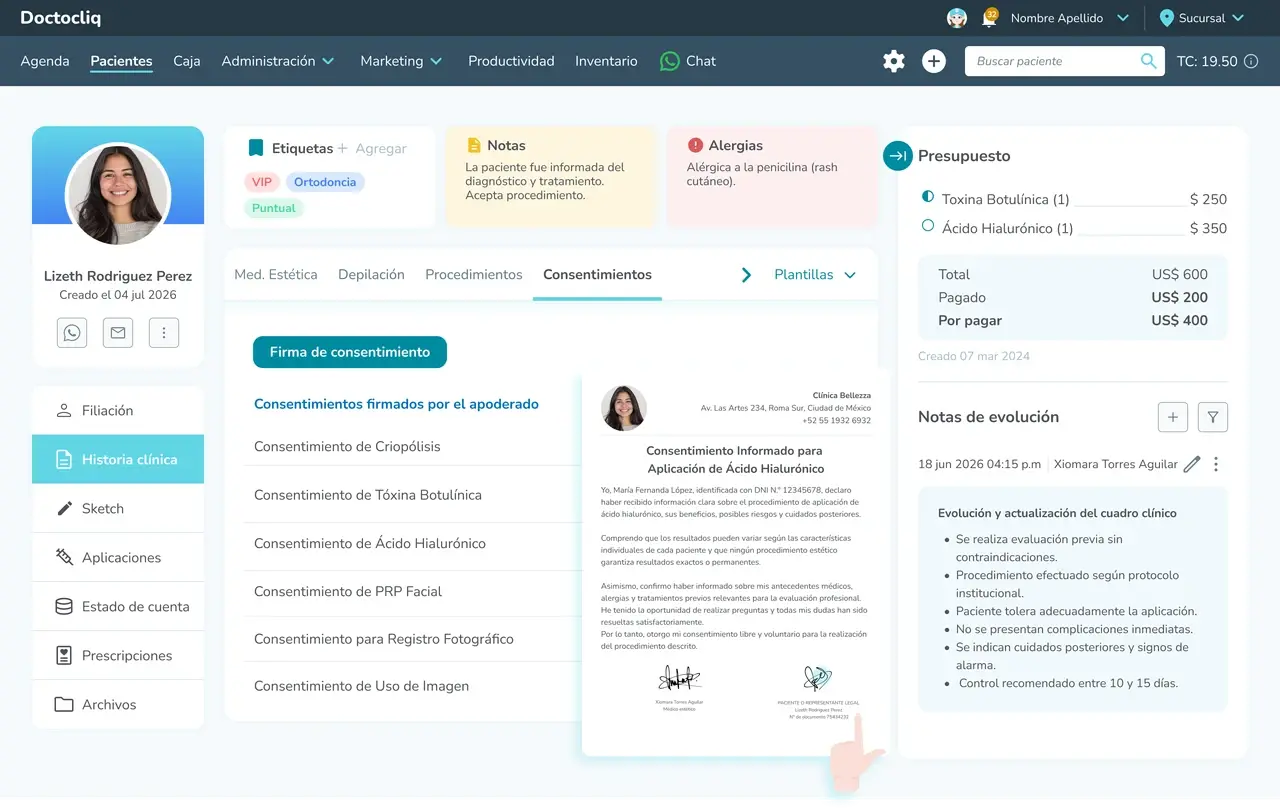Open the Plantillas dropdown

pyautogui.click(x=816, y=274)
